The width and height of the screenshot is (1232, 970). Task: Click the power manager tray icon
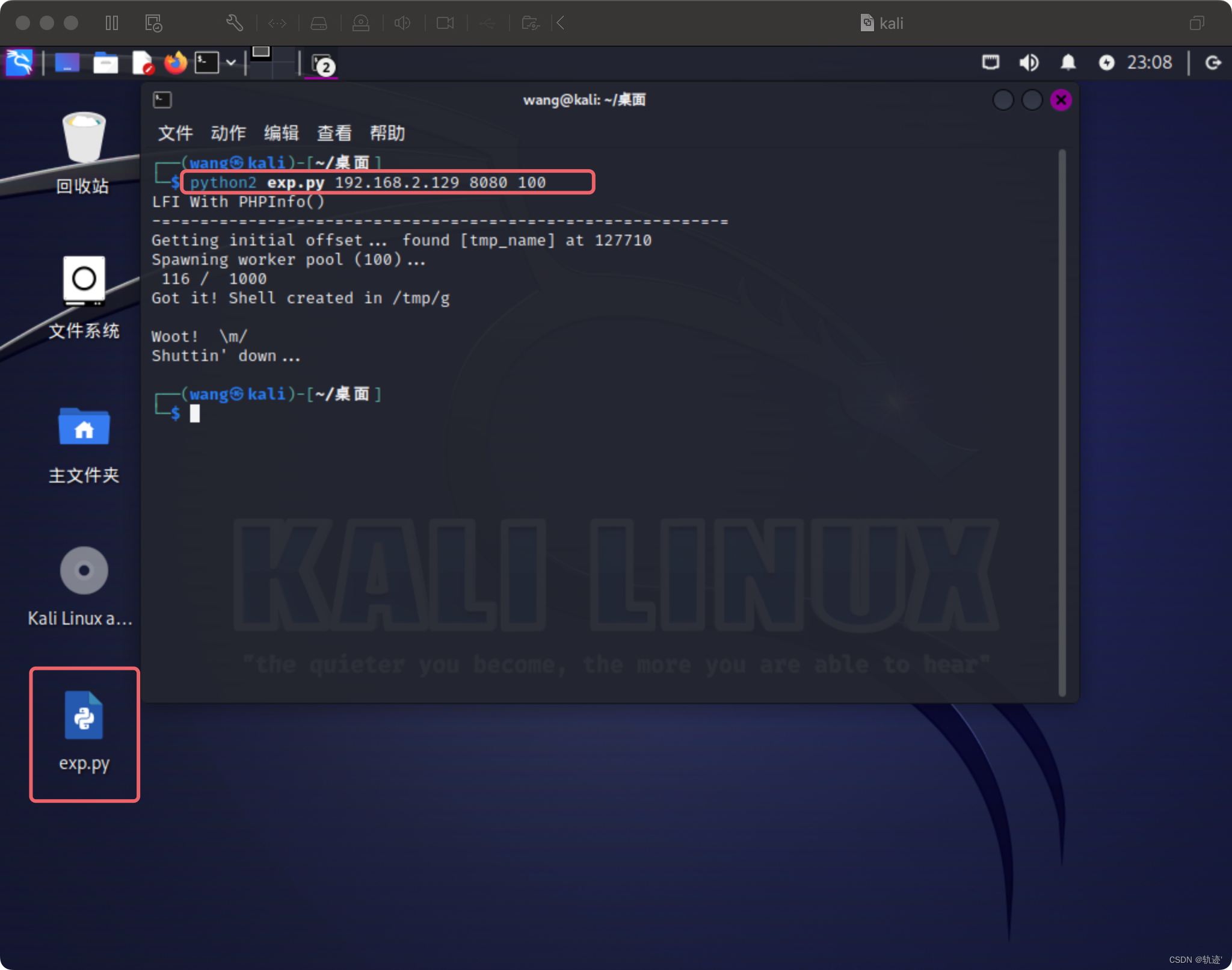[1106, 63]
